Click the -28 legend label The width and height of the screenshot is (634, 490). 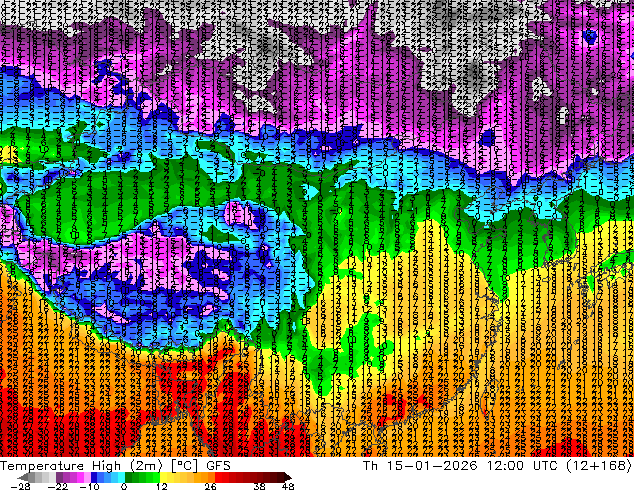click(x=20, y=486)
